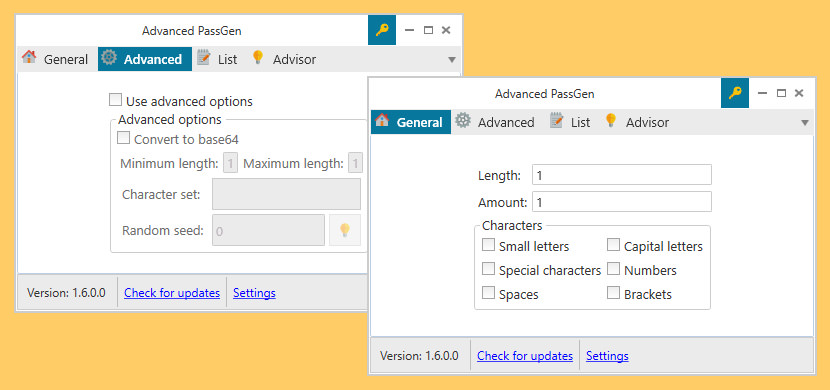
Task: Click the Minimum length field
Action: coord(230,163)
